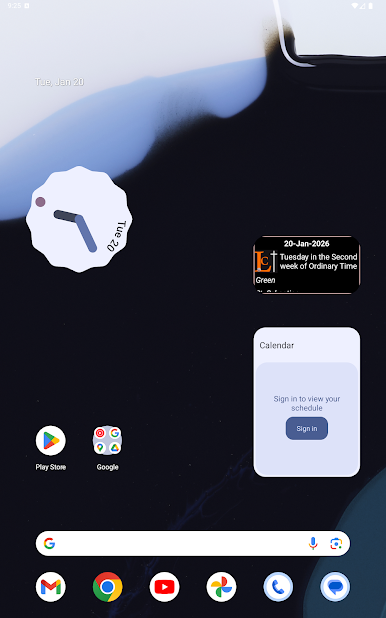Image resolution: width=386 pixels, height=618 pixels.
Task: Tap "20-Jan-2026" in liturgical widget
Action: tap(307, 244)
